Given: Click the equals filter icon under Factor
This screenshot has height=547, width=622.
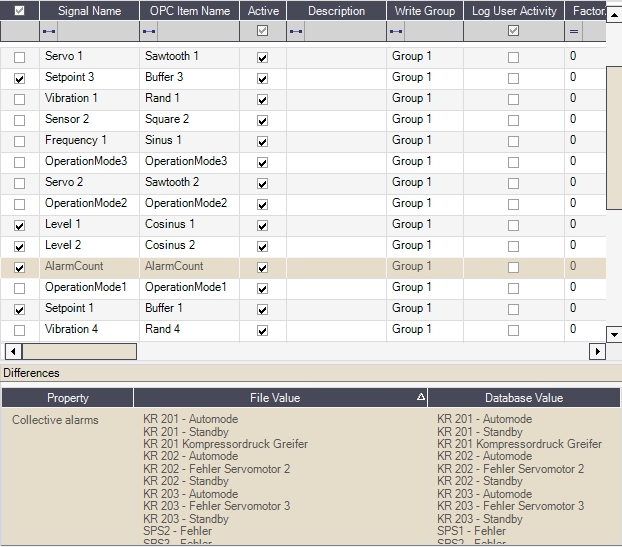Looking at the screenshot, I should pos(574,32).
